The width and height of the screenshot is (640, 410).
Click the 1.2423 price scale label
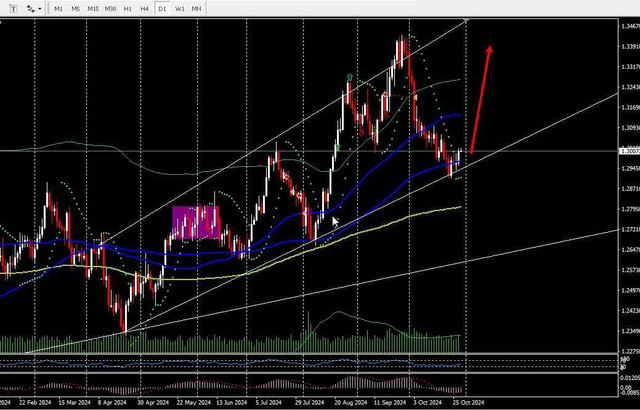pos(629,311)
